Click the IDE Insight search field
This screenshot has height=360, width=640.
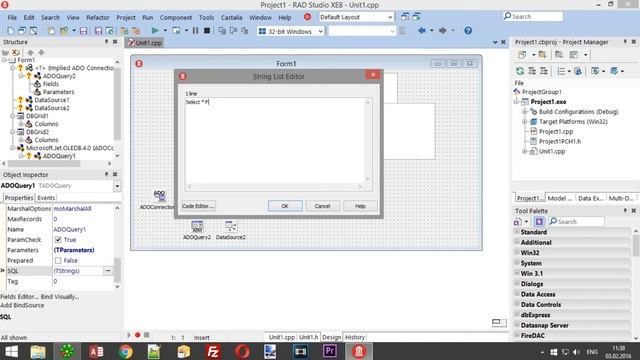pos(533,17)
